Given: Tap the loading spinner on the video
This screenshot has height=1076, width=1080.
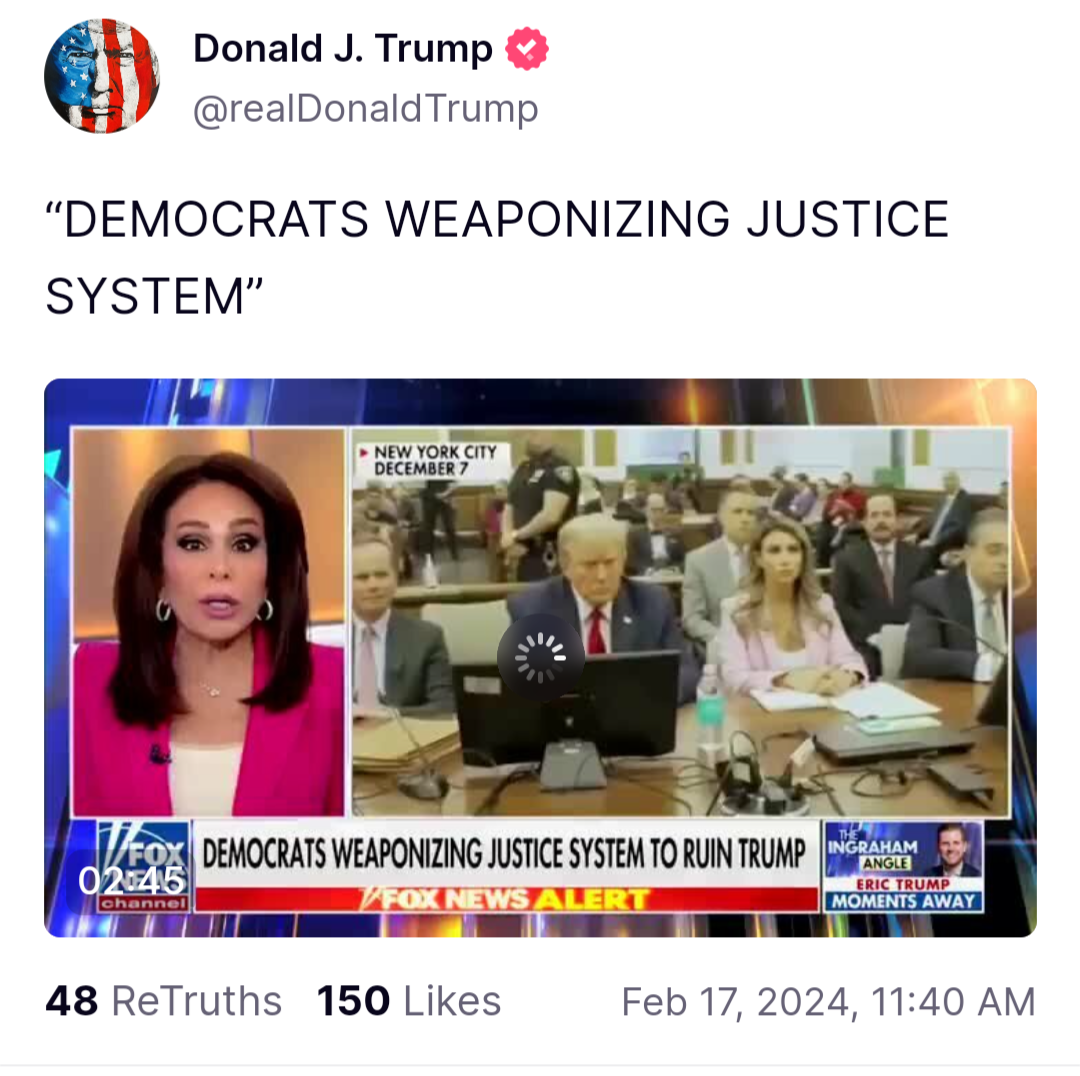Looking at the screenshot, I should pos(541,658).
